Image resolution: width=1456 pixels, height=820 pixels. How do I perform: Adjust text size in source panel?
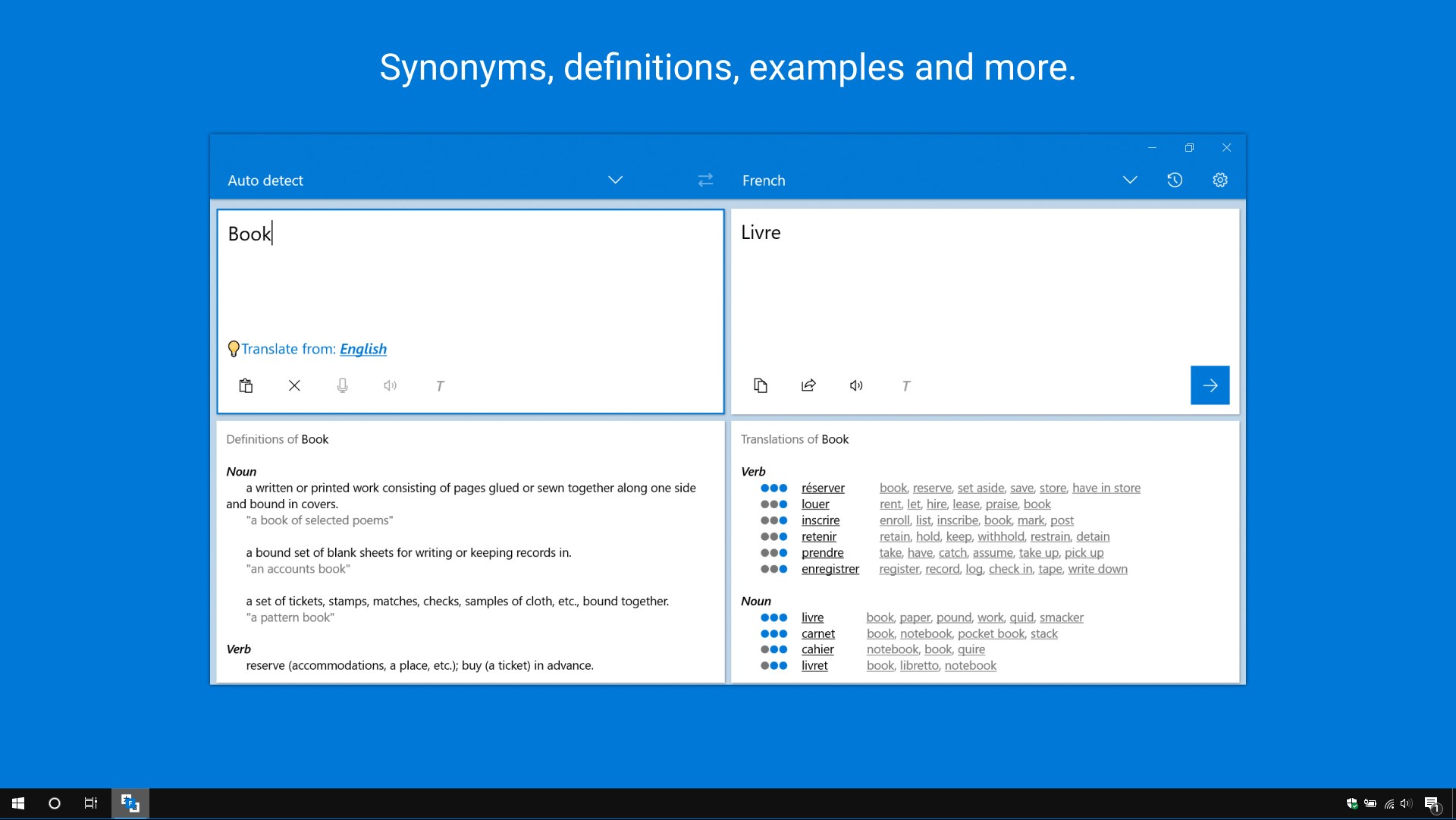coord(440,386)
